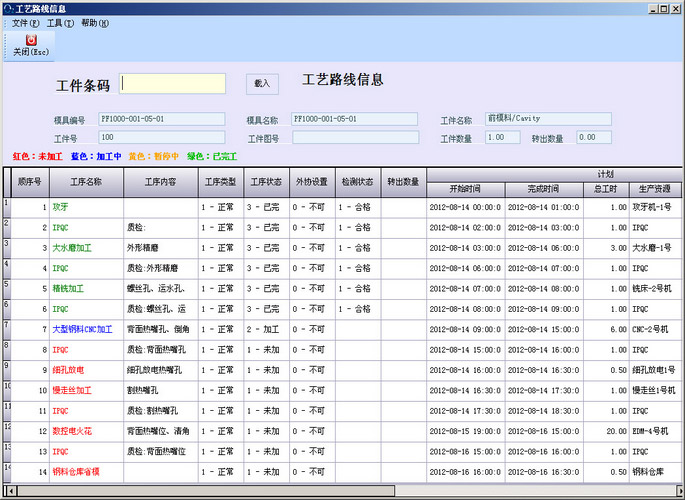
Task: Click the row selector for sequence 1
Action: [x=5, y=207]
